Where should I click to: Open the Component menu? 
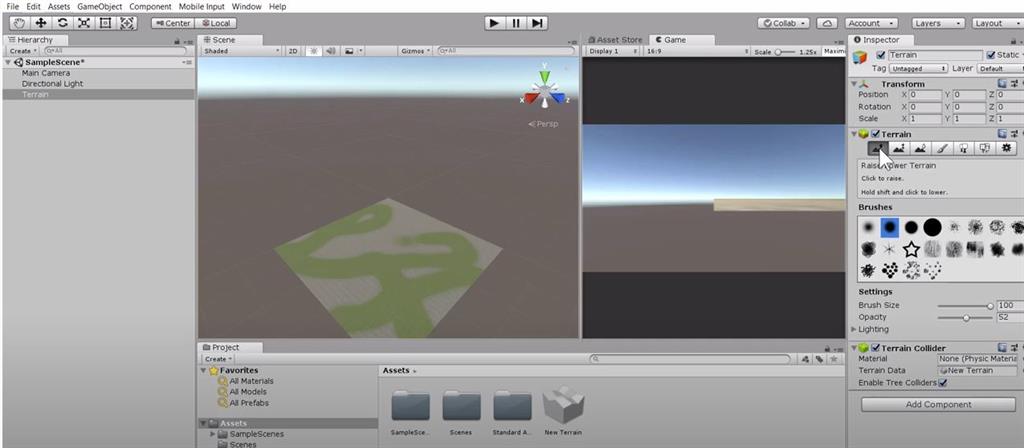coord(150,7)
